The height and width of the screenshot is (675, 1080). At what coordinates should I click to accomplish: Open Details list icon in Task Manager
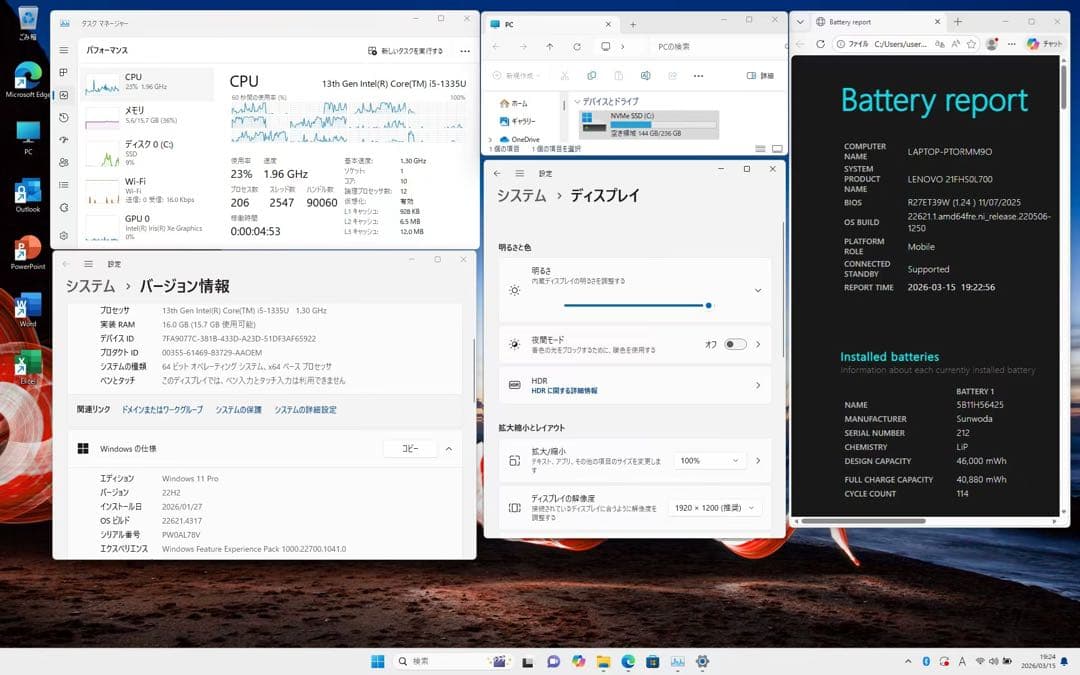(63, 185)
